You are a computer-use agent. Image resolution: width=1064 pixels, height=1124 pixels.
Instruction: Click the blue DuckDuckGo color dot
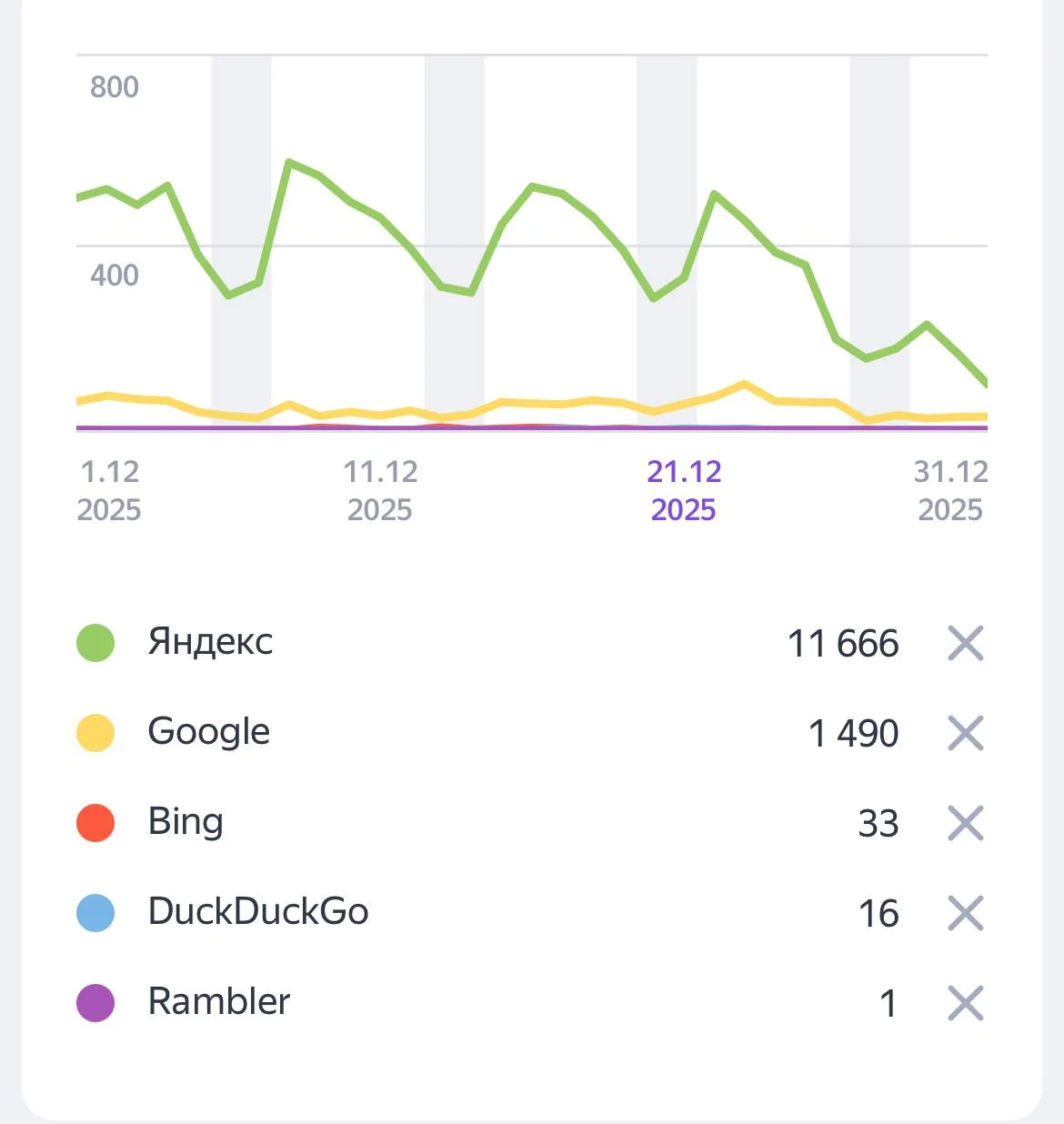(x=95, y=913)
